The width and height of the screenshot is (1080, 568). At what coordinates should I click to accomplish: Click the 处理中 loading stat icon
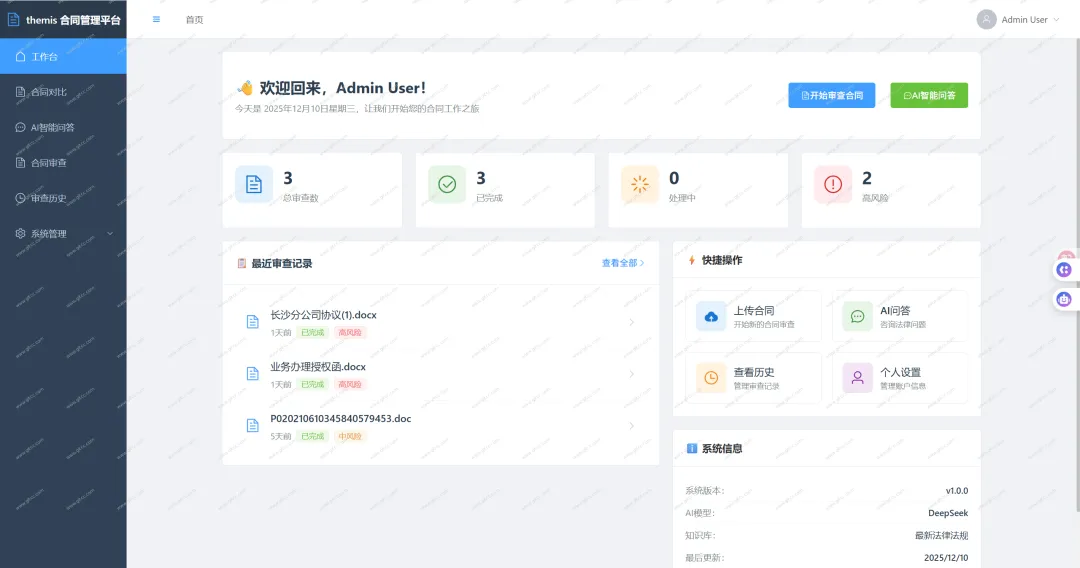point(640,185)
